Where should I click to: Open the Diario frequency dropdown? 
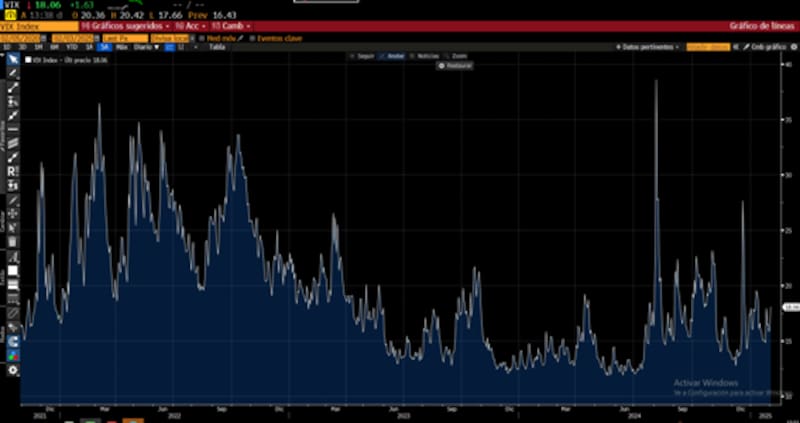point(145,47)
